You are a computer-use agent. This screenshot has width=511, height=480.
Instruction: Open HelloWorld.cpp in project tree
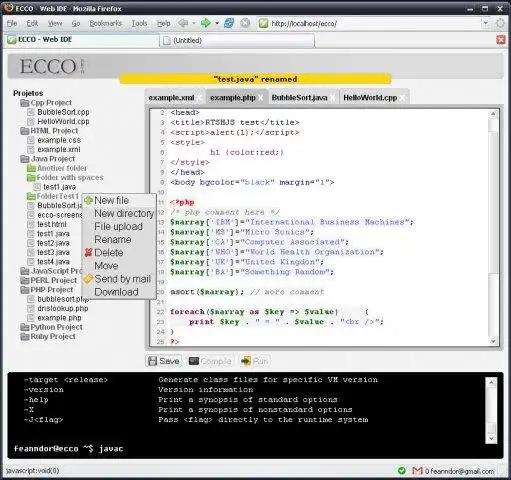58,121
